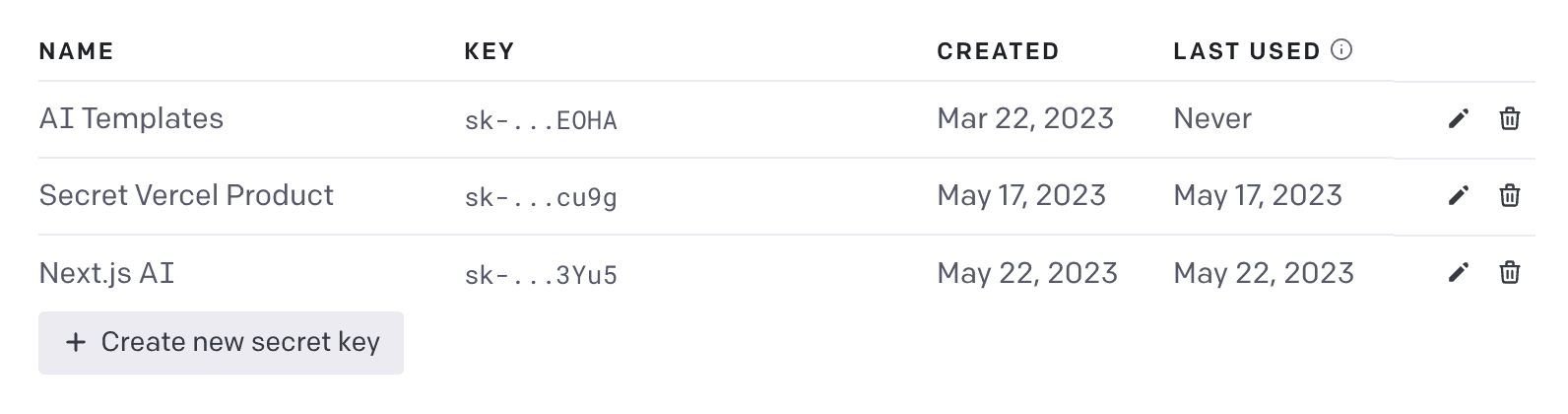
Task: Click pencil icon for Secret Vercel Product
Action: coord(1459,196)
